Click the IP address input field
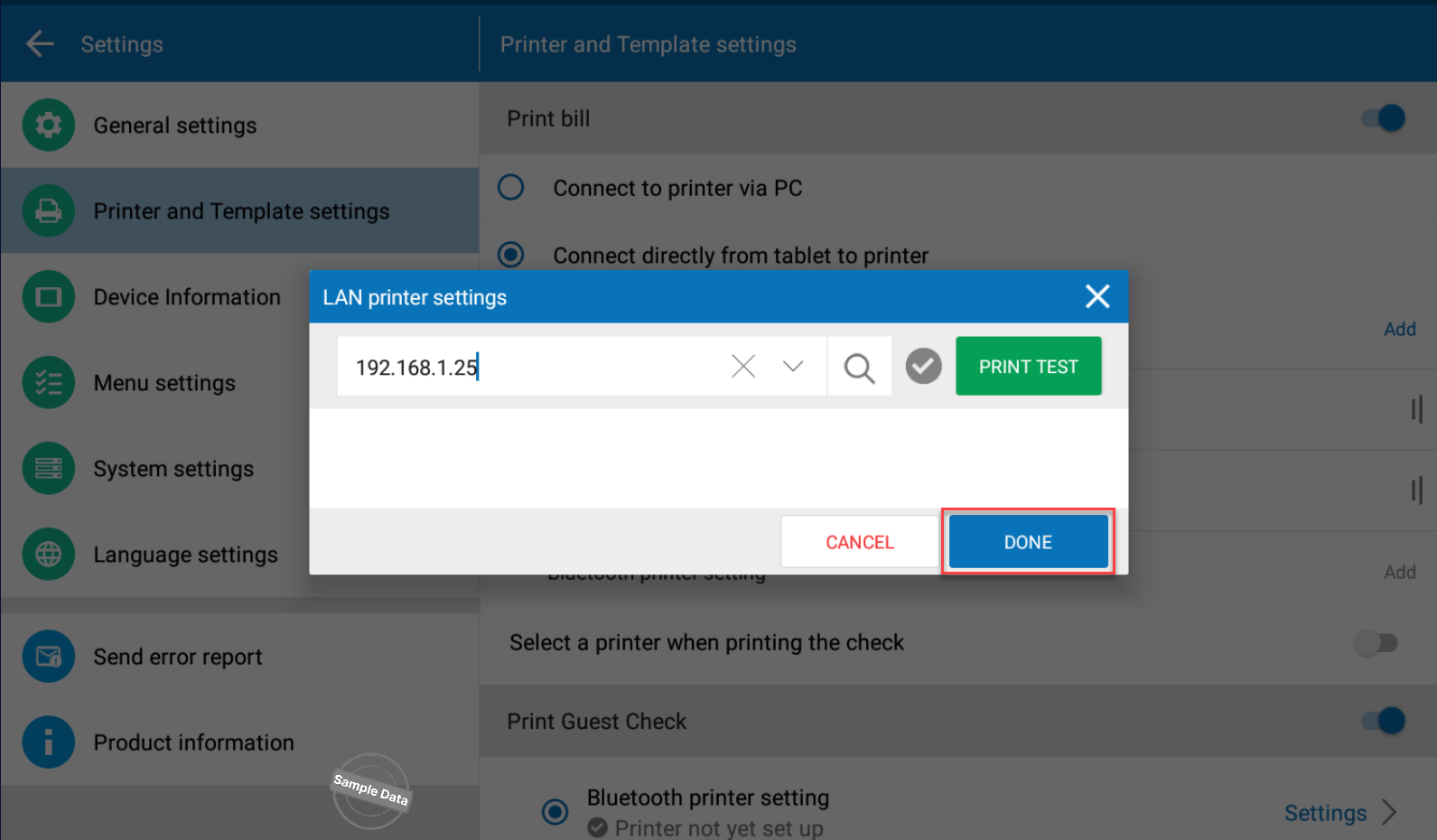This screenshot has width=1437, height=840. pyautogui.click(x=533, y=367)
